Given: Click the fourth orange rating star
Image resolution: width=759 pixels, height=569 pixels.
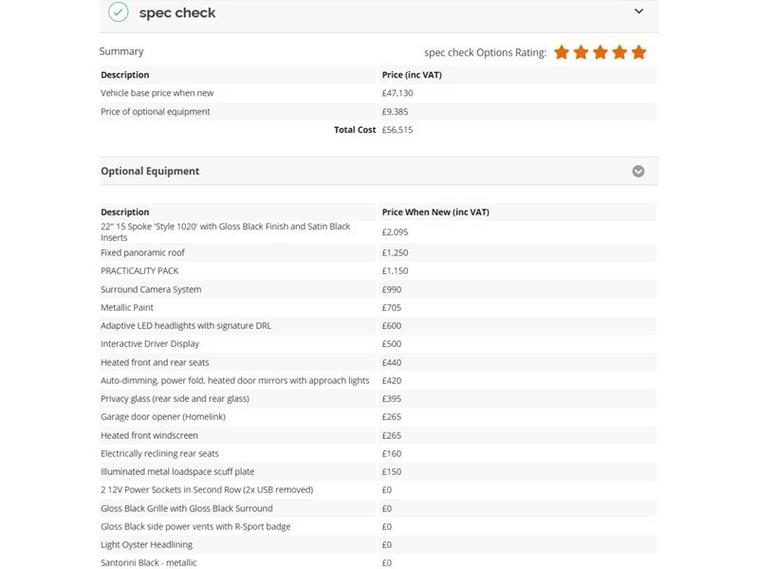Looking at the screenshot, I should [x=620, y=52].
